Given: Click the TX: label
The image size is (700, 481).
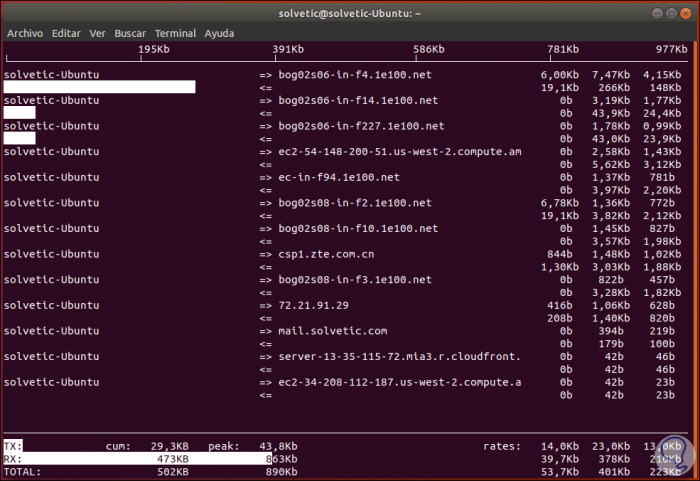Looking at the screenshot, I should click(x=12, y=446).
